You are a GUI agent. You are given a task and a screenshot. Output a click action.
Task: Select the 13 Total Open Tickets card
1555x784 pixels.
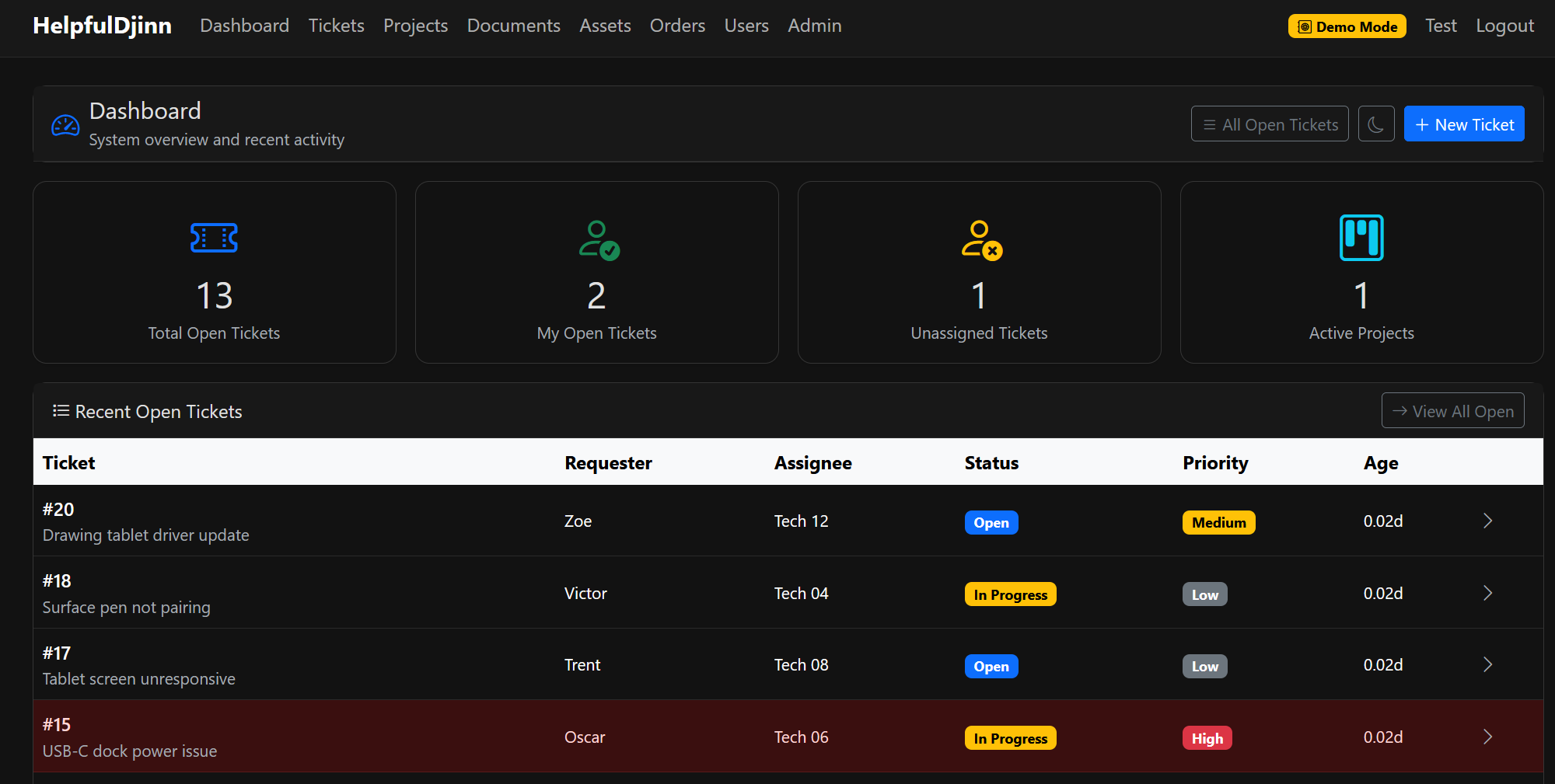(x=215, y=273)
